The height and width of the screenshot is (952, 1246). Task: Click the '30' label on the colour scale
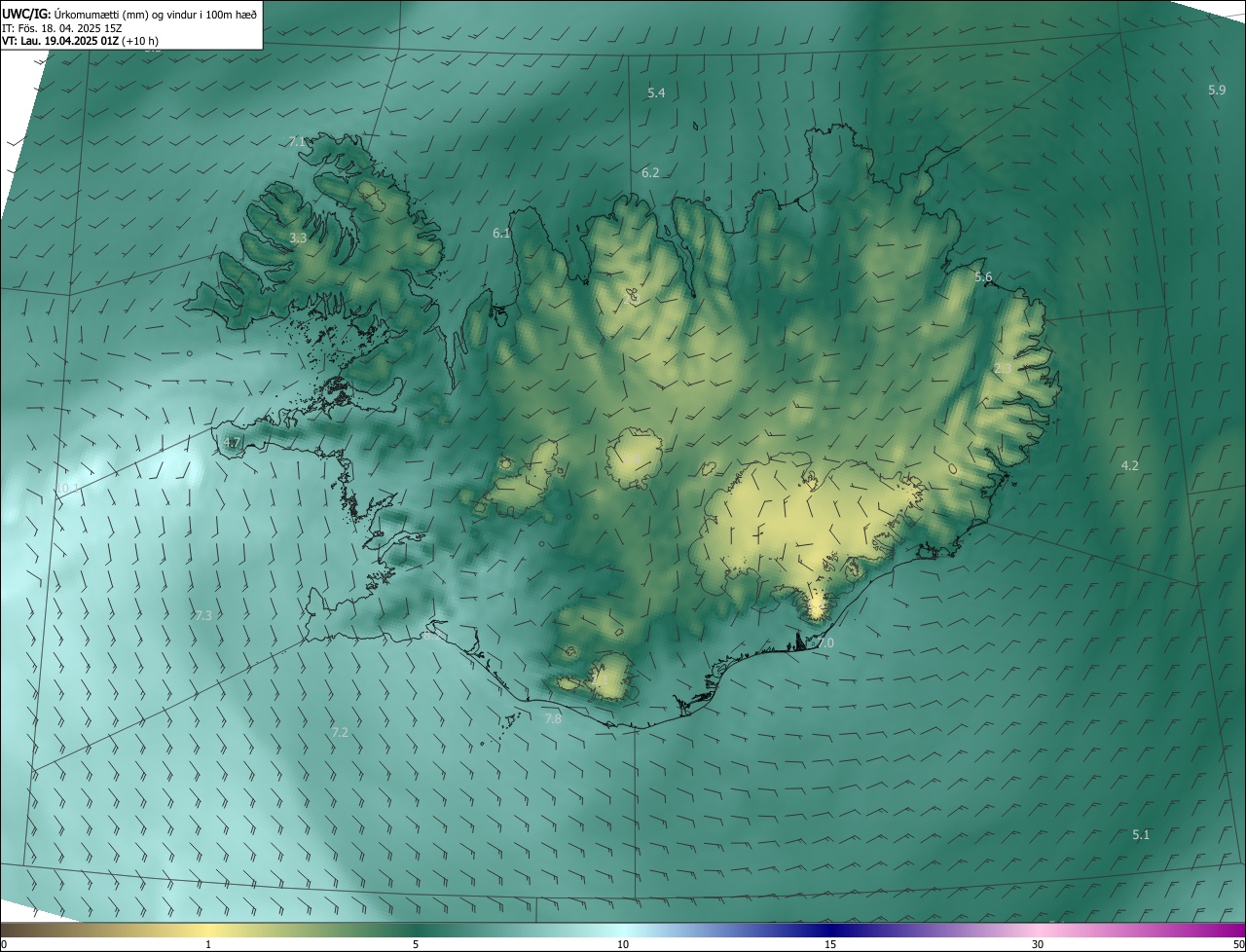coord(1038,945)
